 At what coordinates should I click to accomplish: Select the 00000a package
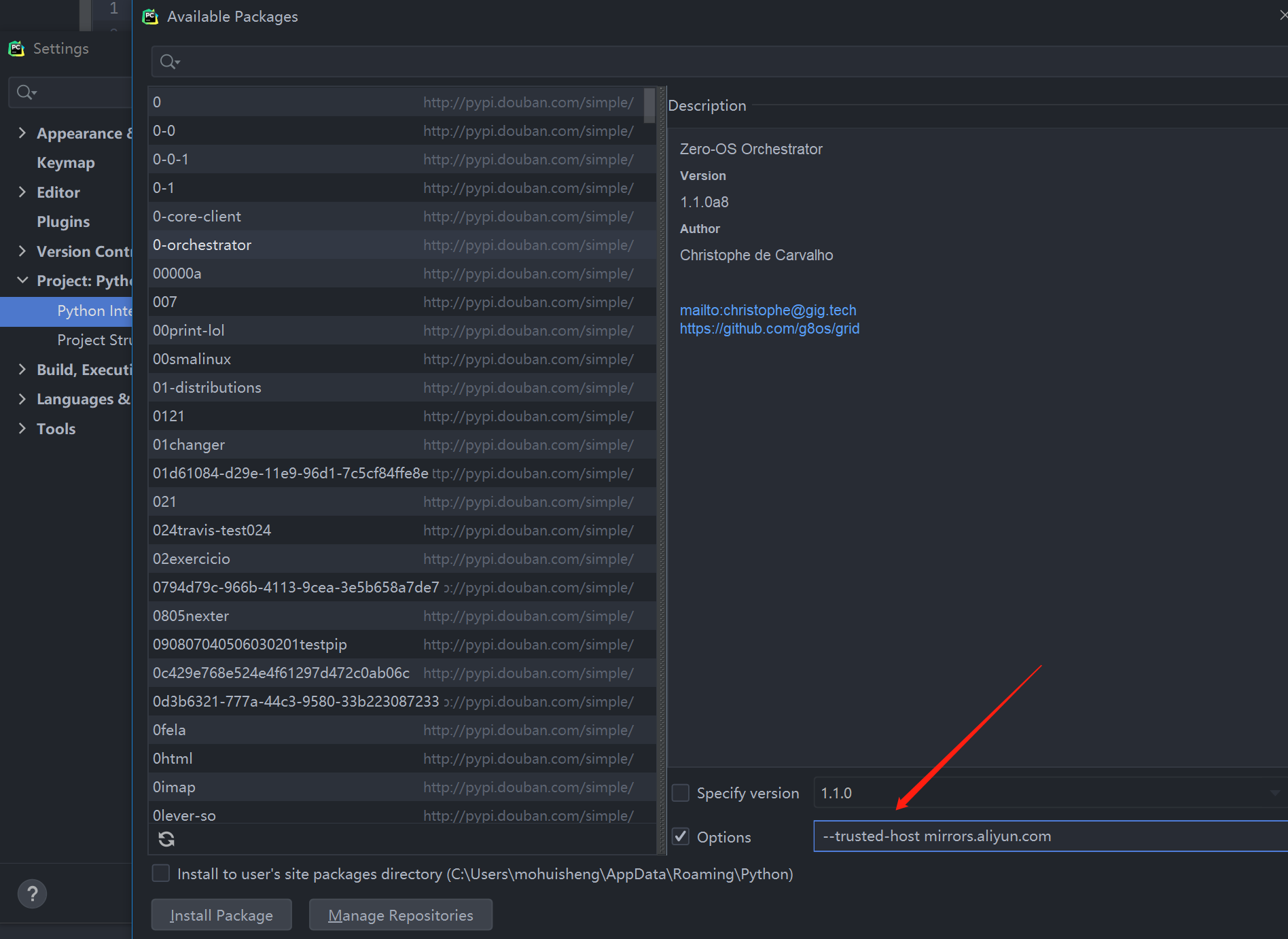click(x=402, y=273)
